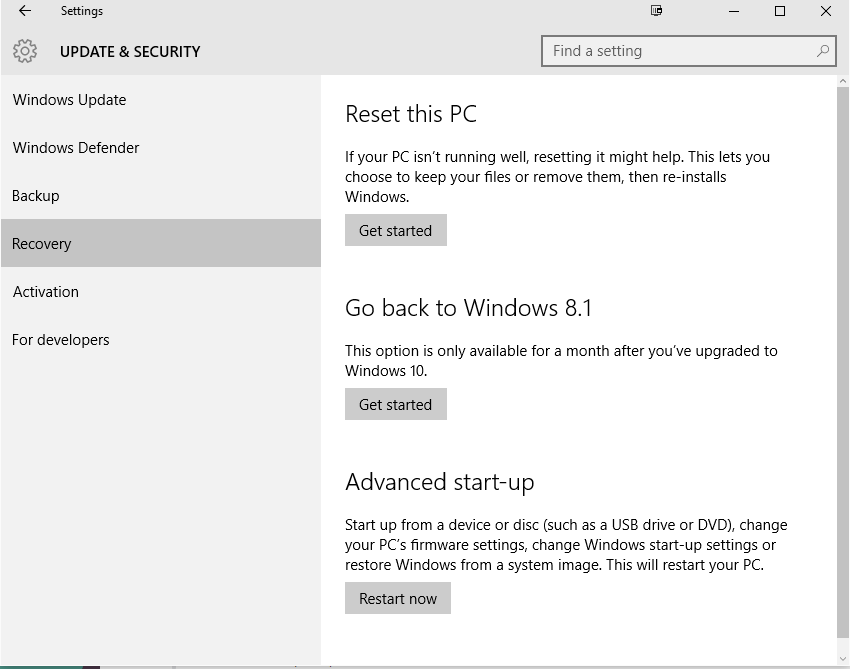Screen dimensions: 850x669
Task: Click the search magnifier icon
Action: point(823,51)
